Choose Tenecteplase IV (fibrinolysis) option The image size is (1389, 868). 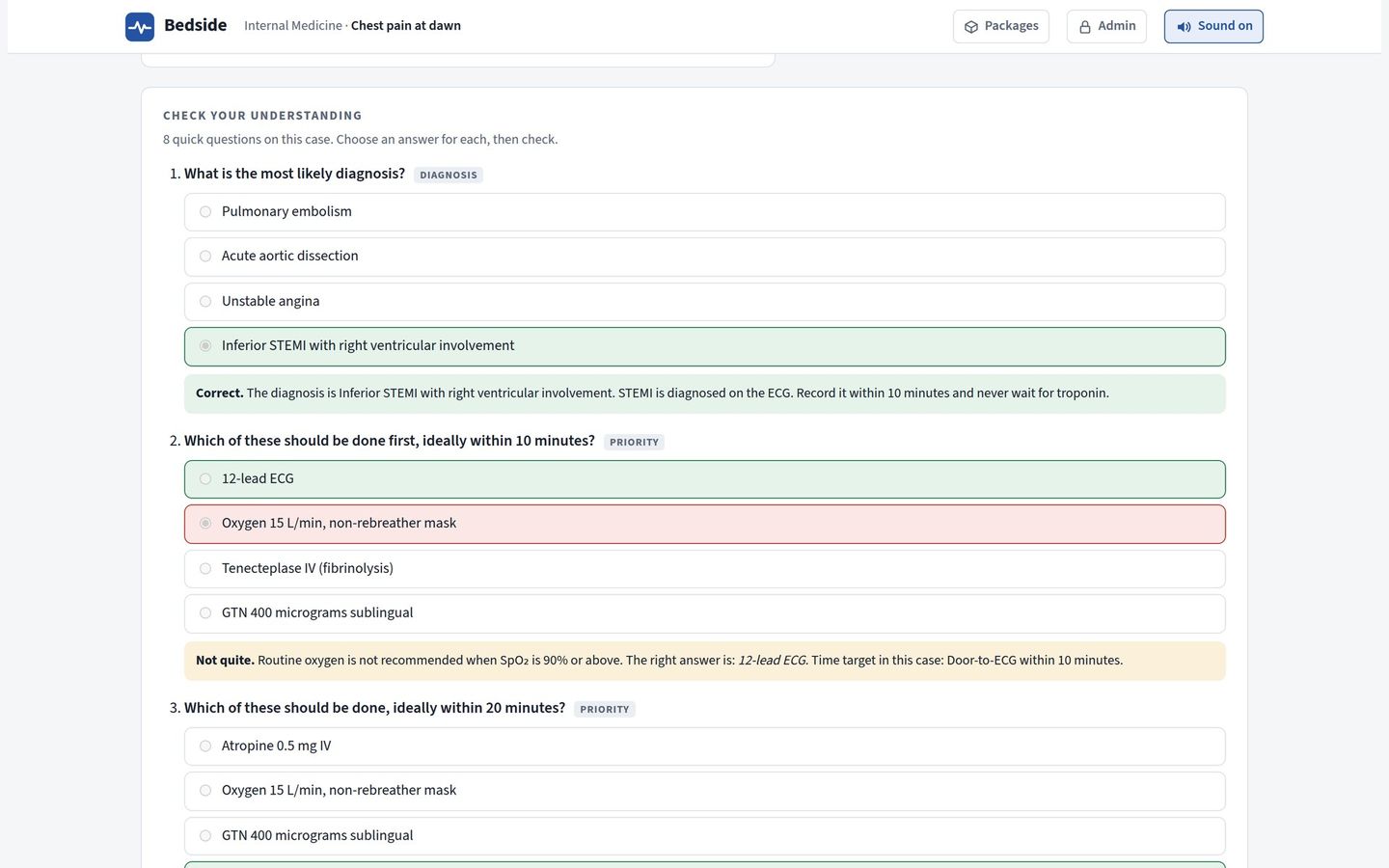705,569
